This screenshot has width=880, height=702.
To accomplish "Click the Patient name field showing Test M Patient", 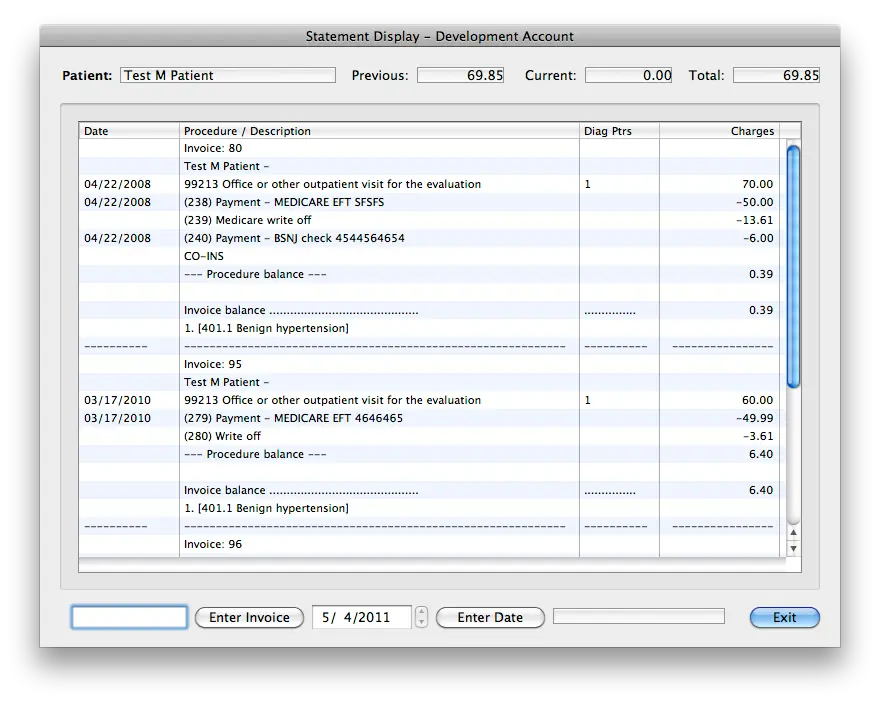I will [227, 74].
